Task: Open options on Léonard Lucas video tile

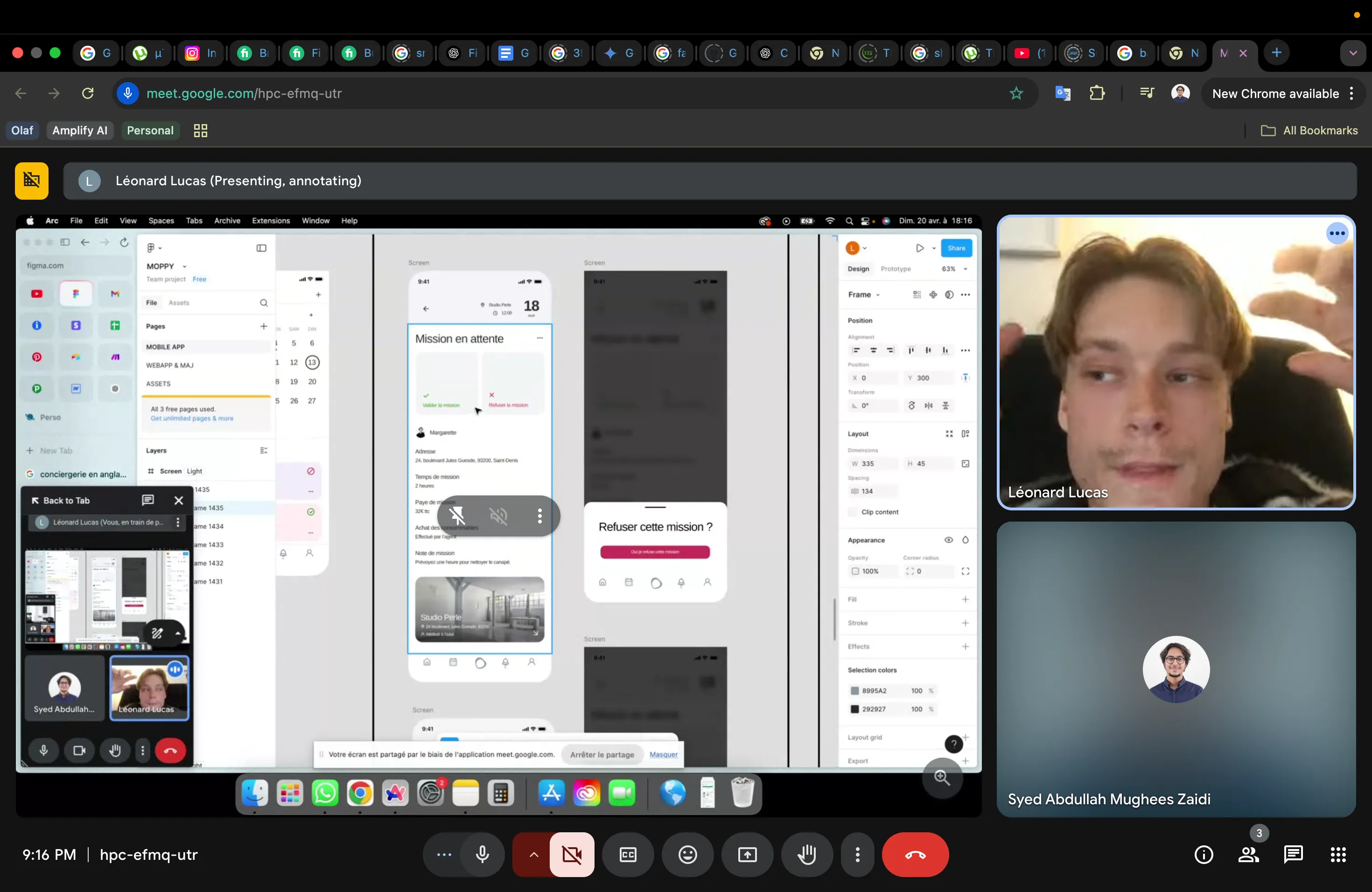Action: [1337, 233]
